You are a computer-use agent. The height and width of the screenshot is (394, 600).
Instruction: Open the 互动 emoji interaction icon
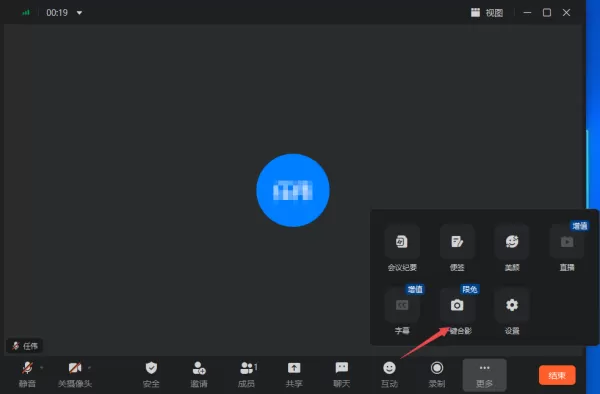tap(389, 368)
